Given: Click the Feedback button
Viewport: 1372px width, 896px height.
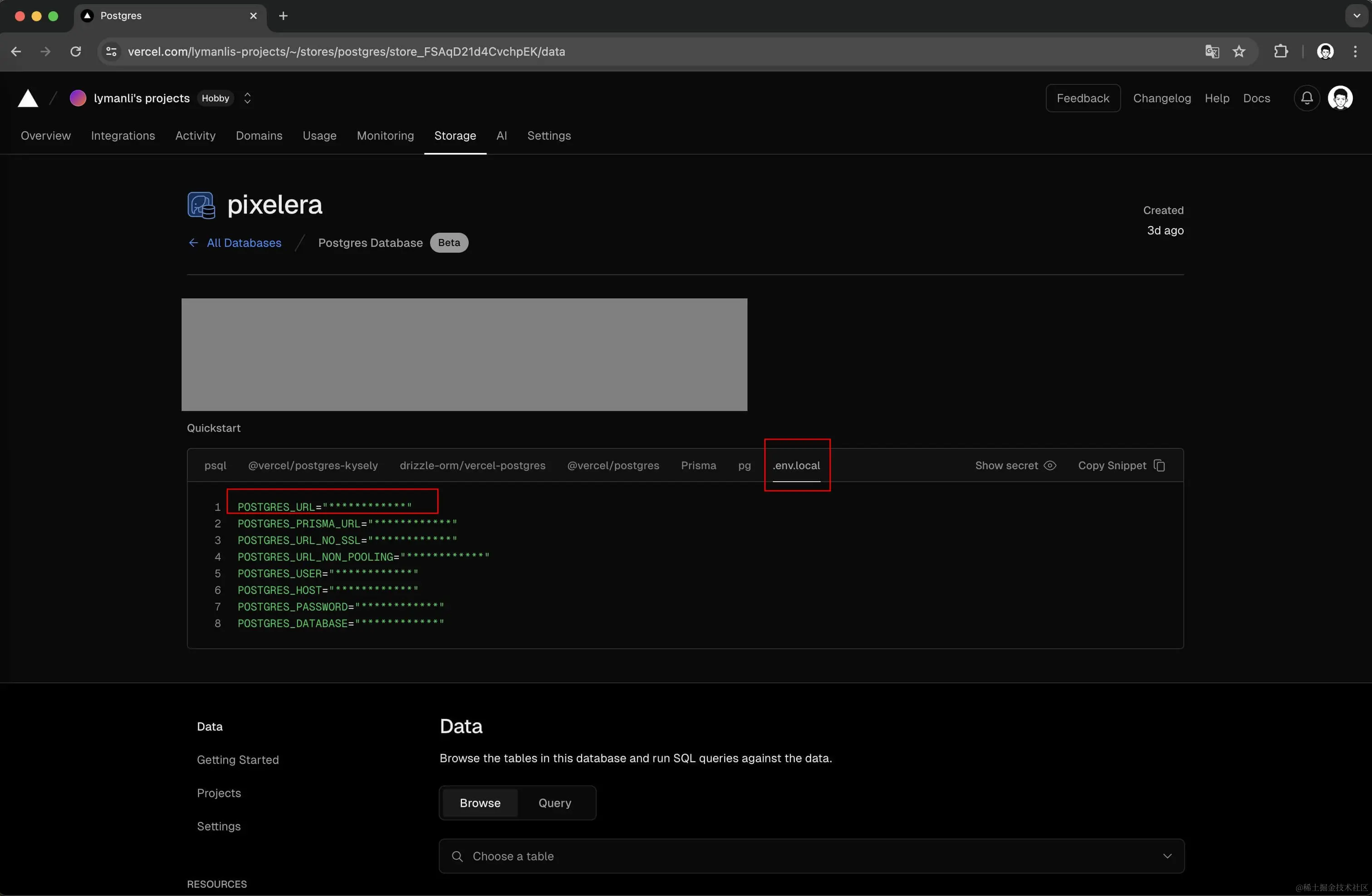Looking at the screenshot, I should pos(1082,98).
